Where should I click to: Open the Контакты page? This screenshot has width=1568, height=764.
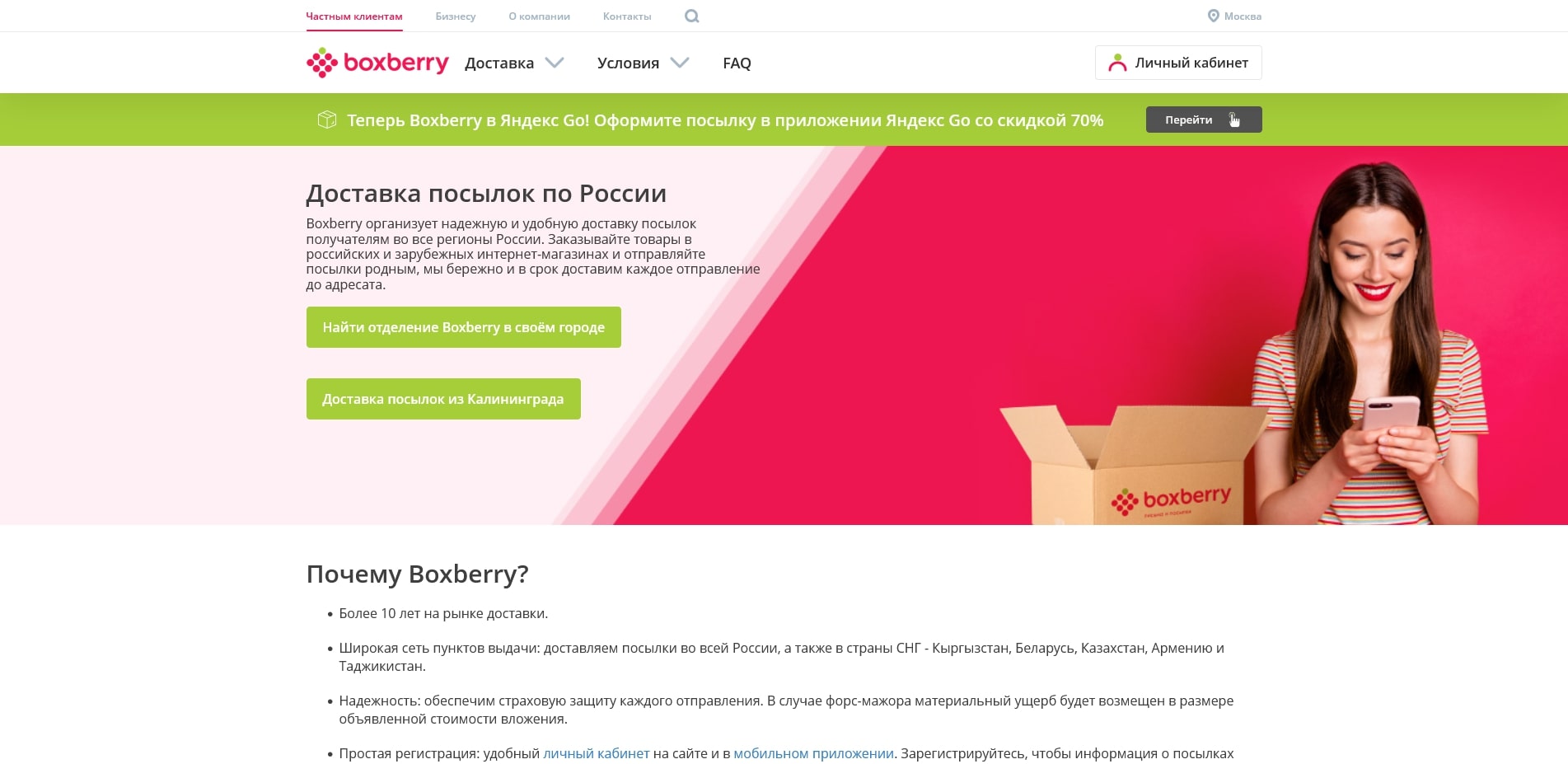(626, 16)
